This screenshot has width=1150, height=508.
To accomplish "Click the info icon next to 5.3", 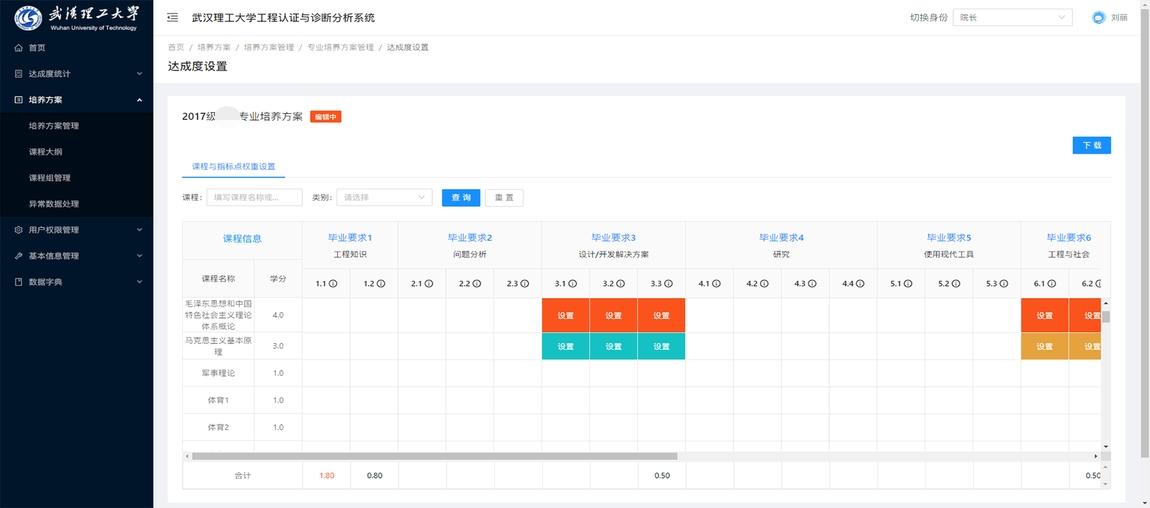I will pyautogui.click(x=1003, y=284).
